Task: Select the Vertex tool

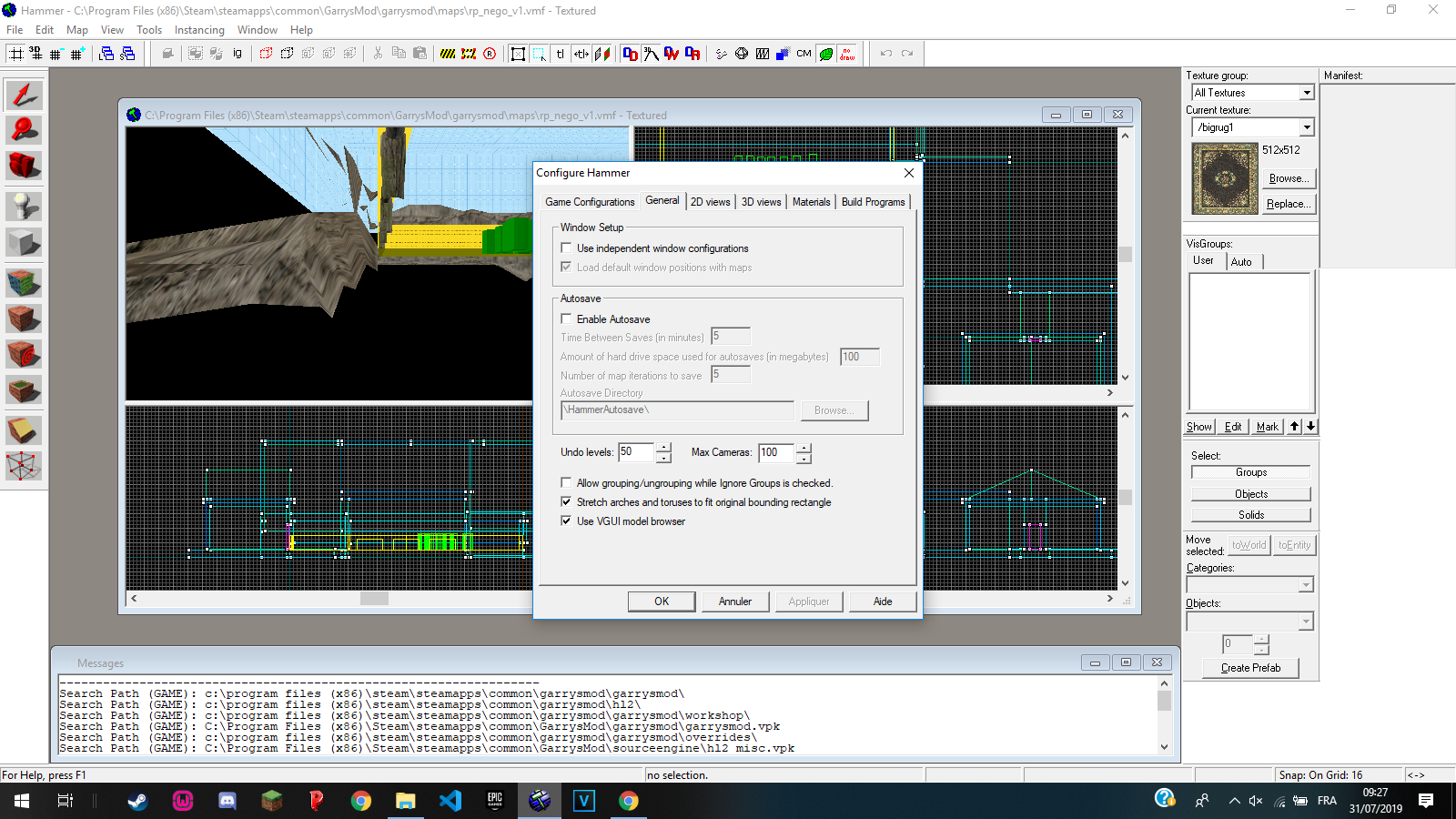Action: coord(24,465)
